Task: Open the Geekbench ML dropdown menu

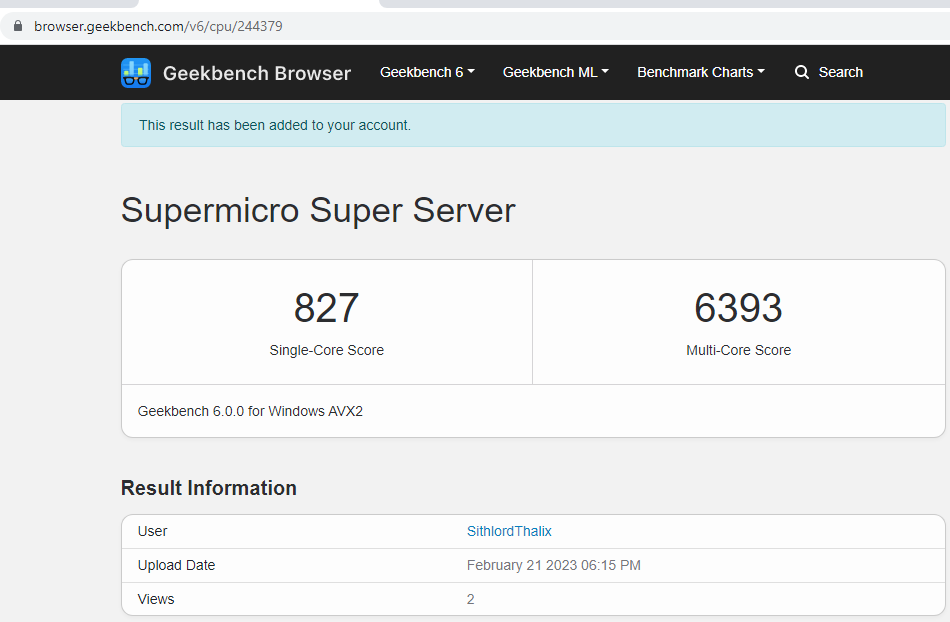Action: [x=556, y=72]
